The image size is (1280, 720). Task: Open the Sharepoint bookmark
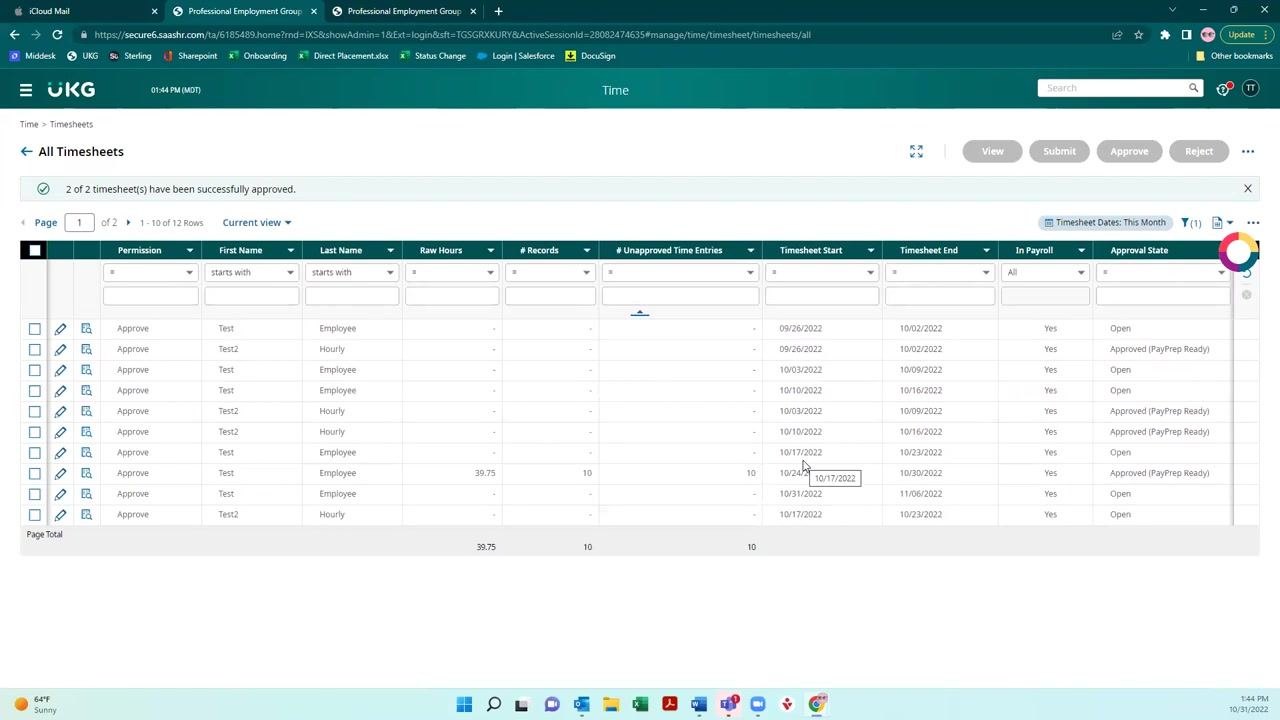click(x=190, y=56)
